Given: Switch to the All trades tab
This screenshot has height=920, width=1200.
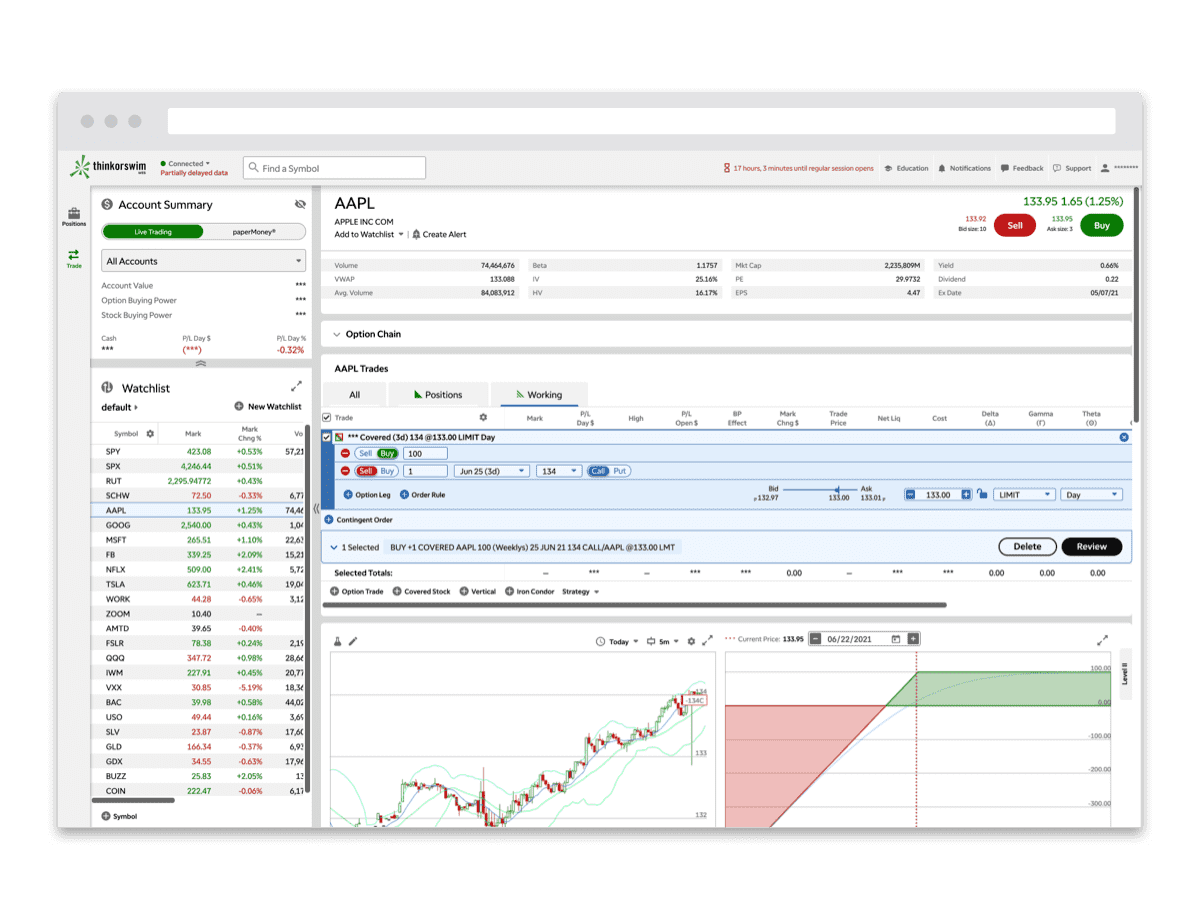Looking at the screenshot, I should 354,394.
